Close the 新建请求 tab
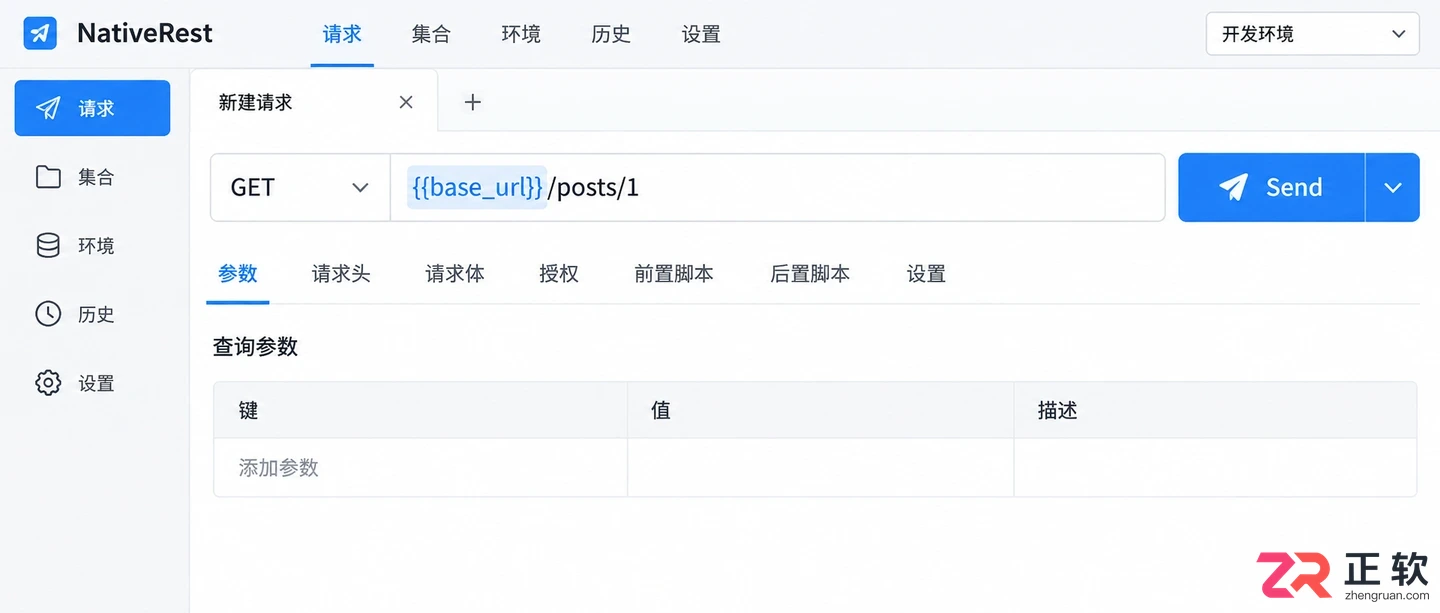Viewport: 1440px width, 613px height. coord(406,102)
